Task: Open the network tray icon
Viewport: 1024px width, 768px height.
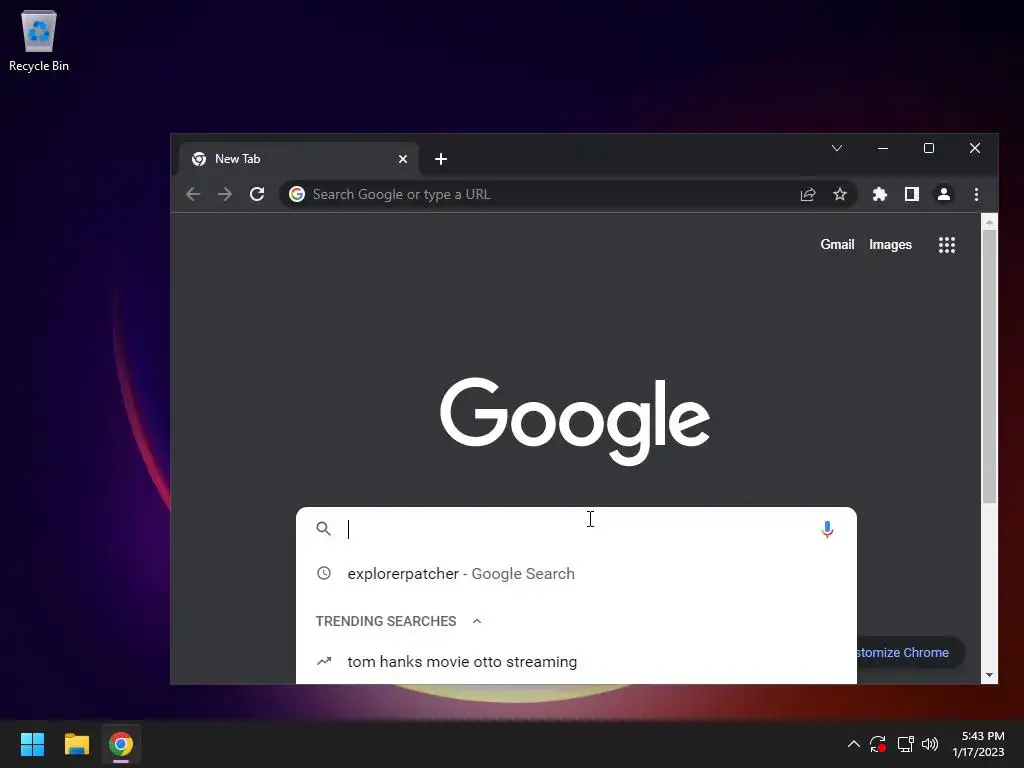Action: click(905, 744)
